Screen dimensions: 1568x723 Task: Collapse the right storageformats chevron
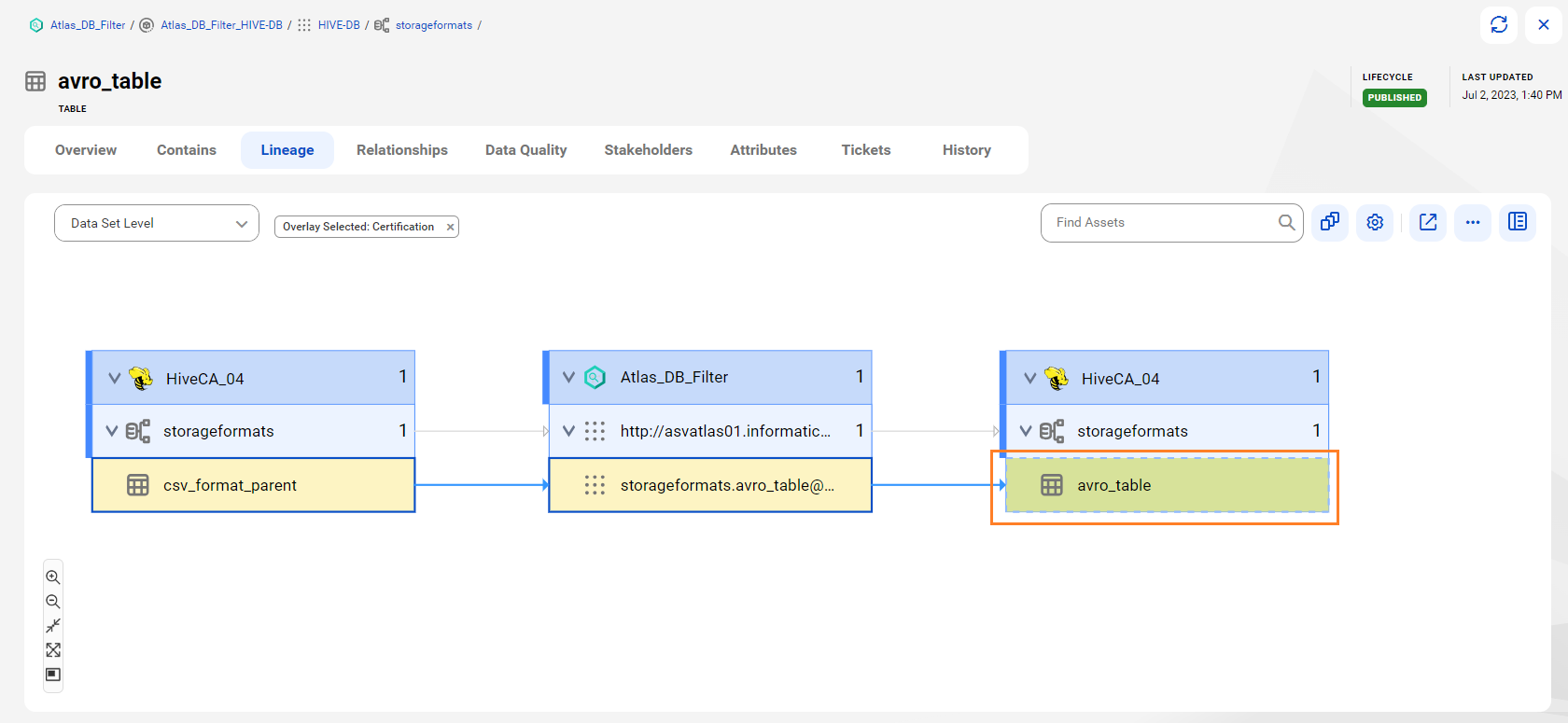(x=1026, y=431)
